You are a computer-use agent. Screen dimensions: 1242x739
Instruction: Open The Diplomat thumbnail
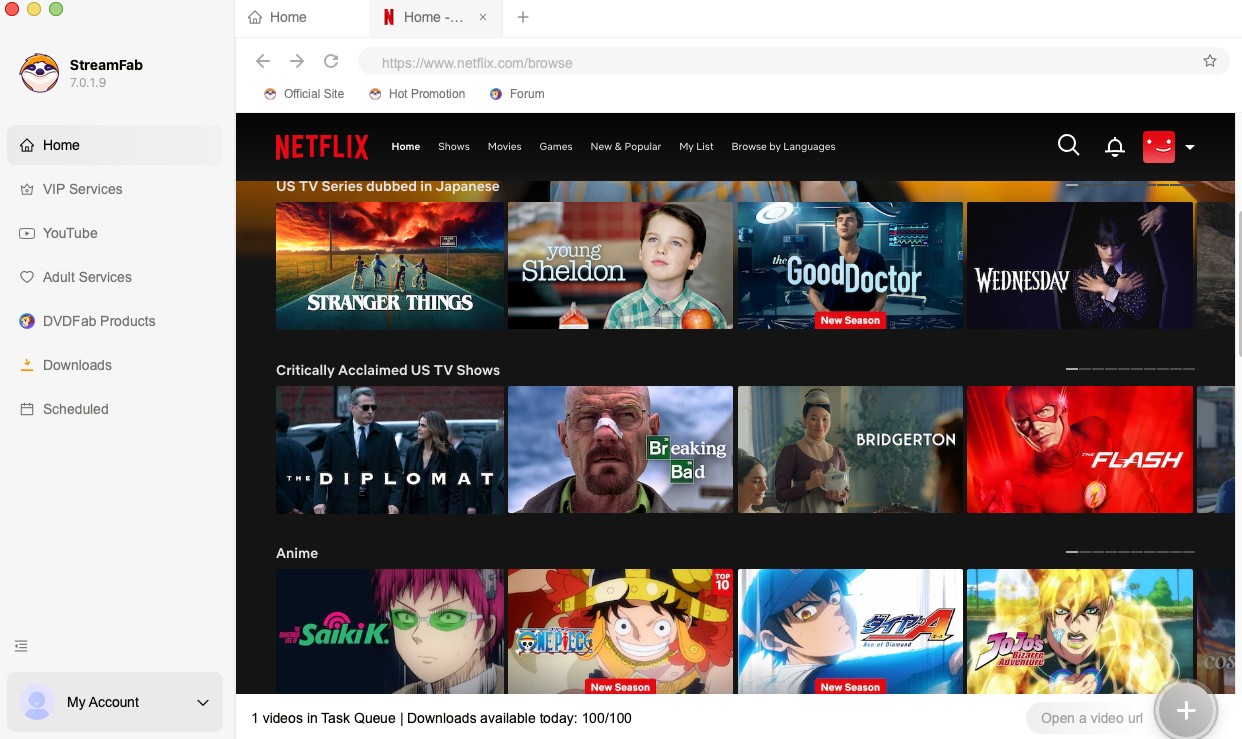point(390,450)
